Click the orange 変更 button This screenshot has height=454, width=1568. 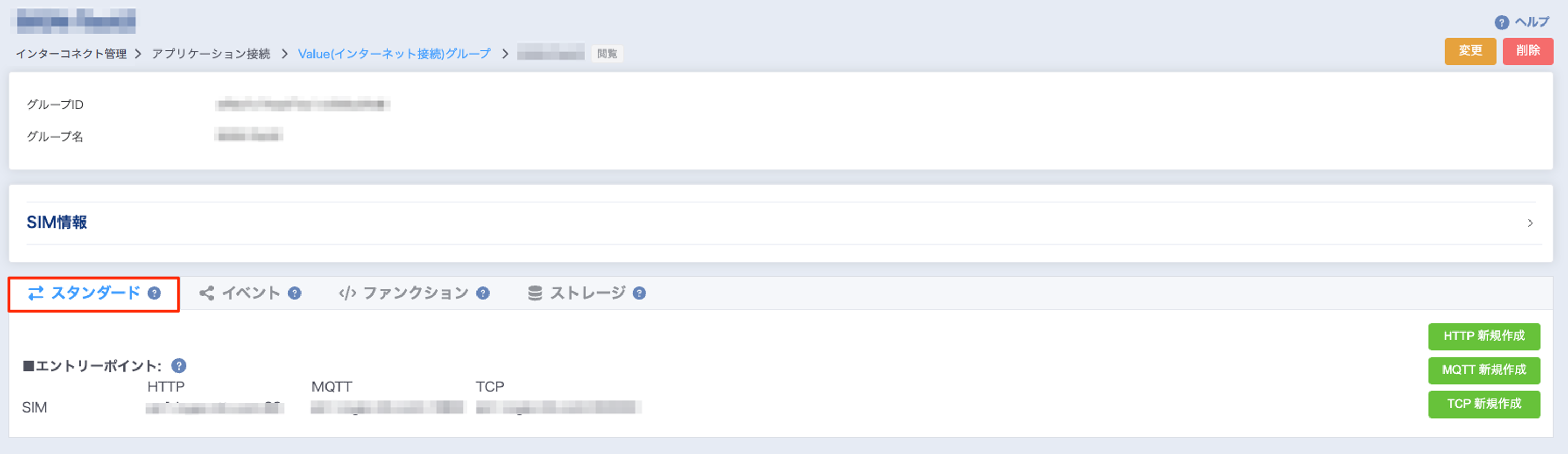1470,51
